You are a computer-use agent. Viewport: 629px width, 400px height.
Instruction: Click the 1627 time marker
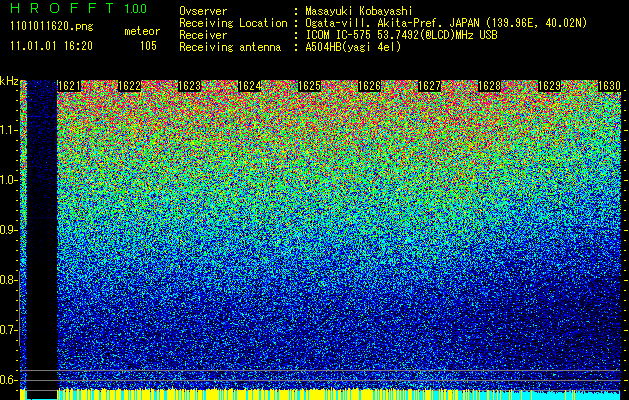[x=429, y=86]
